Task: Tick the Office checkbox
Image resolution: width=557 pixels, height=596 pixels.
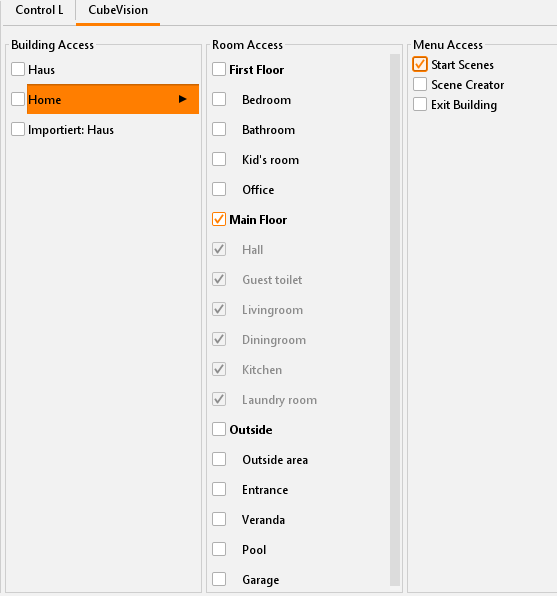Action: 219,189
